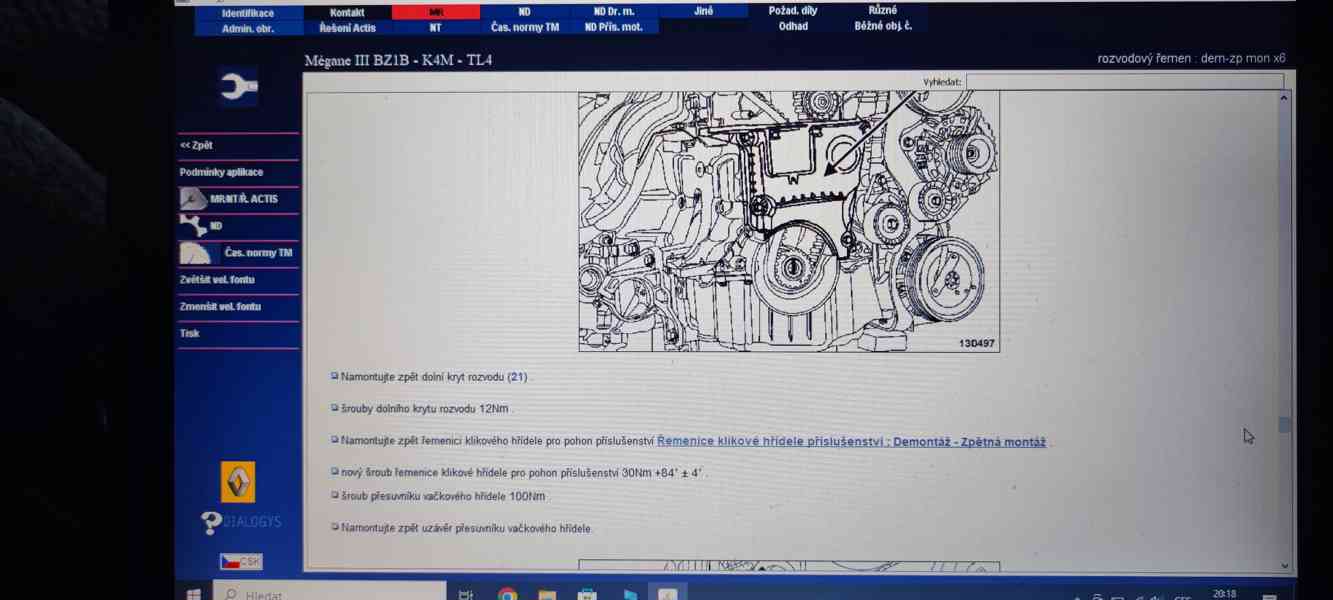The height and width of the screenshot is (600, 1333).
Task: Click the Dialogys wrench logo icon
Action: coord(238,87)
